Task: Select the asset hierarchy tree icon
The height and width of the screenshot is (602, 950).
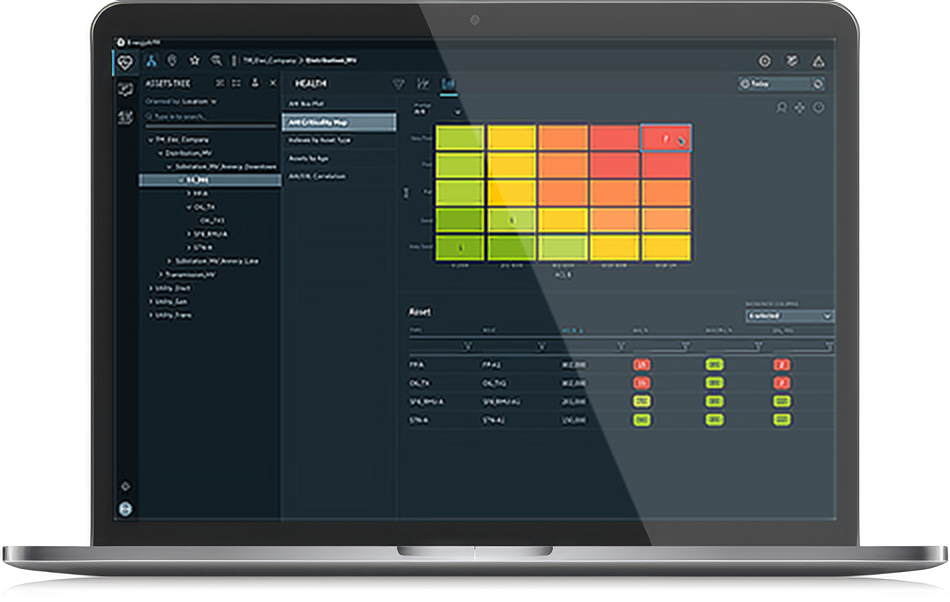Action: pyautogui.click(x=151, y=61)
